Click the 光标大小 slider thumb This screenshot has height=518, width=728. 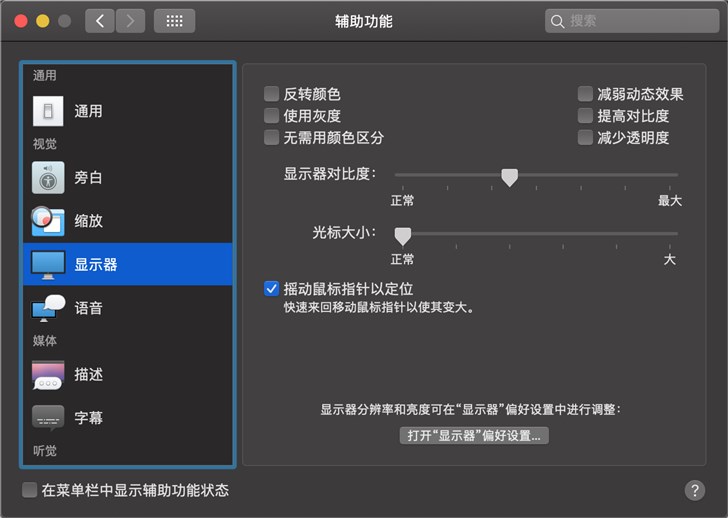tap(403, 236)
